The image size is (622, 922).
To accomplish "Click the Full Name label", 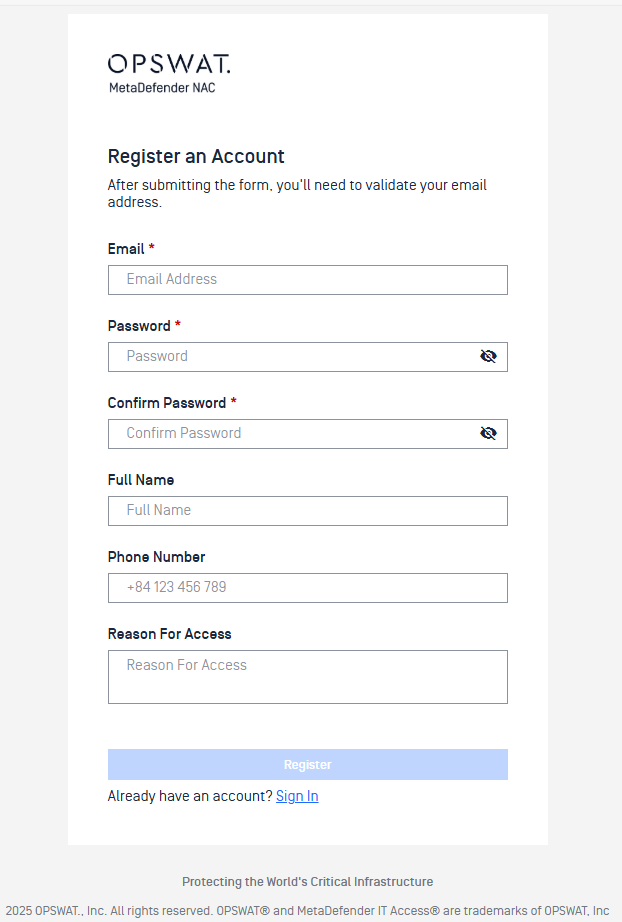I will (141, 480).
